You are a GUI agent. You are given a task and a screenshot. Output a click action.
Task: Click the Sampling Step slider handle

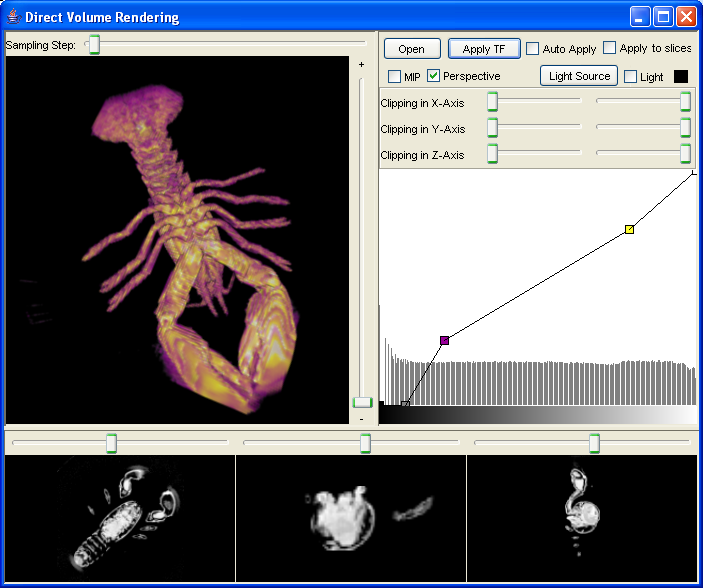(94, 44)
